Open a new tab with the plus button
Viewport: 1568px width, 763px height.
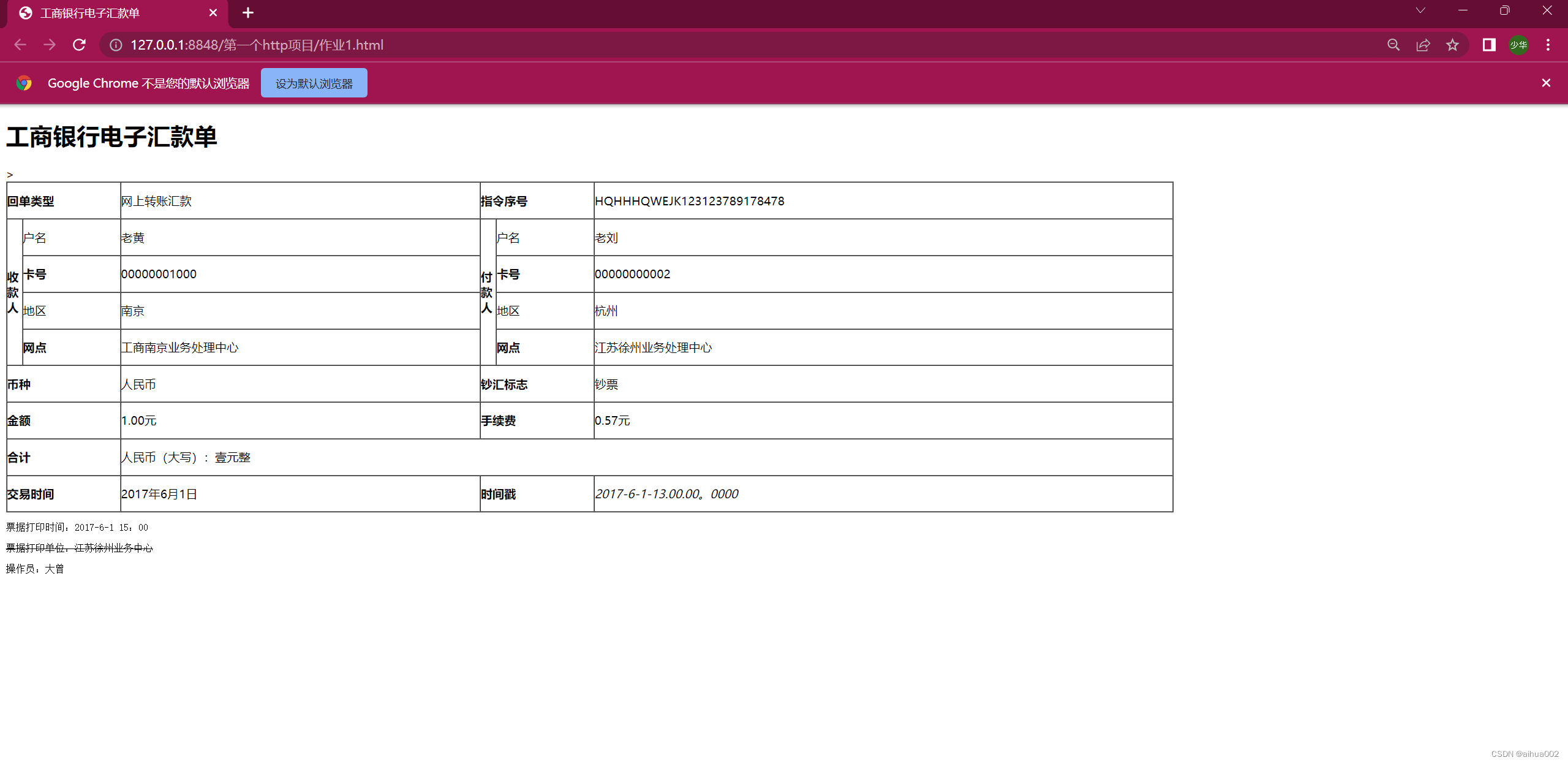pyautogui.click(x=248, y=13)
